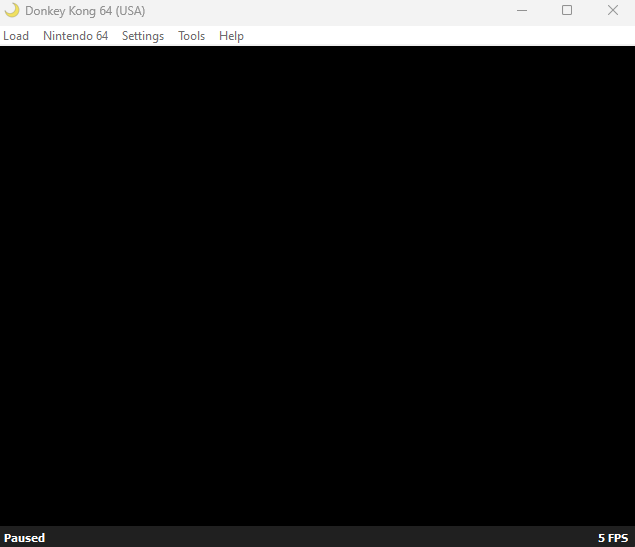Open the Load menu
This screenshot has height=547, width=635.
tap(16, 36)
